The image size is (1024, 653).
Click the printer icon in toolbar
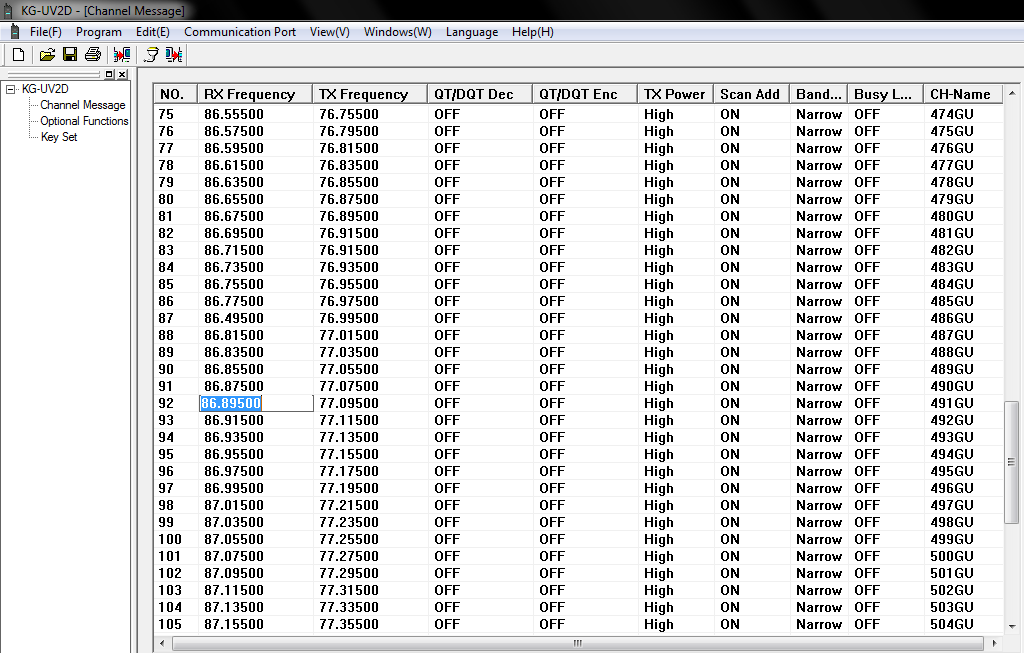pos(93,54)
